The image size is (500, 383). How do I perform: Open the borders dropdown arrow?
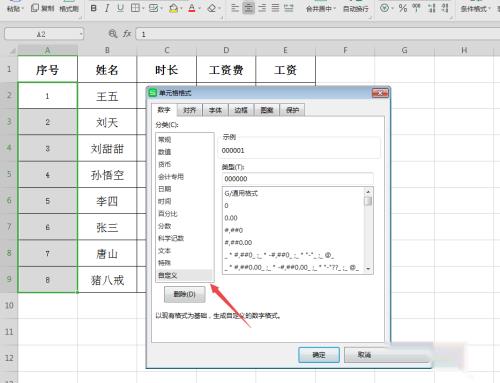coord(142,8)
